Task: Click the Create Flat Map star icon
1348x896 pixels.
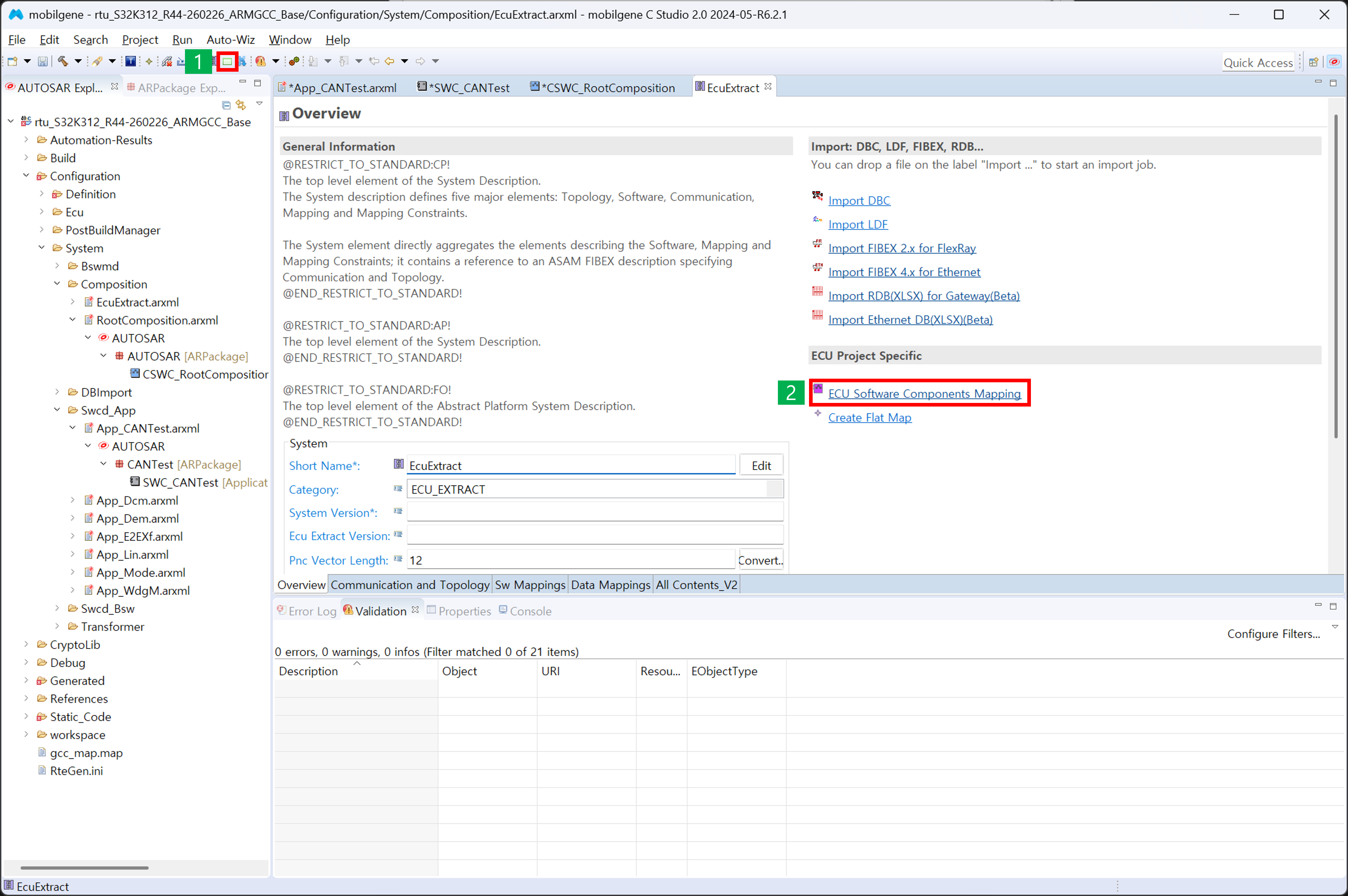Action: pyautogui.click(x=817, y=413)
